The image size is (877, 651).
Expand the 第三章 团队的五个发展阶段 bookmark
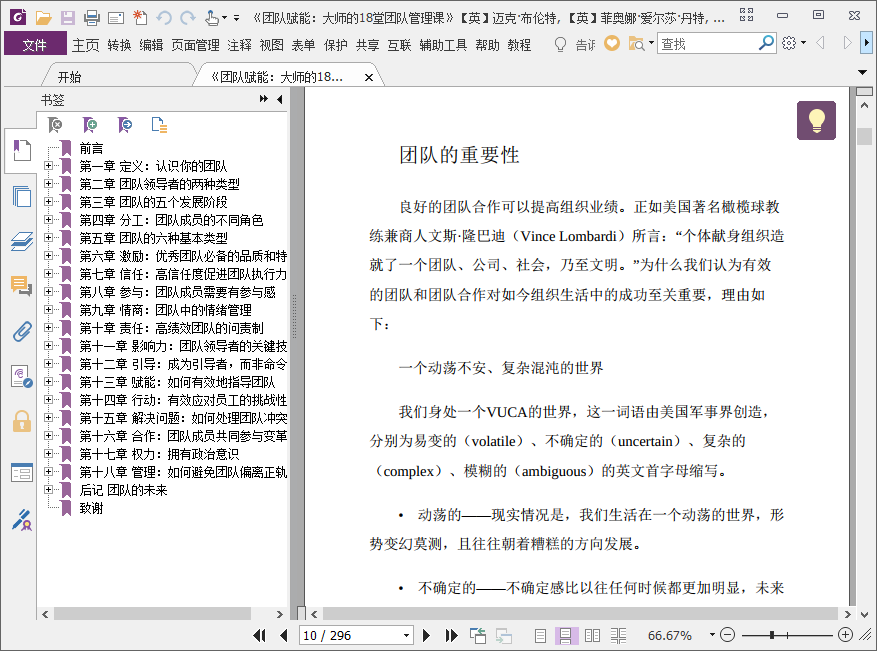(x=48, y=201)
